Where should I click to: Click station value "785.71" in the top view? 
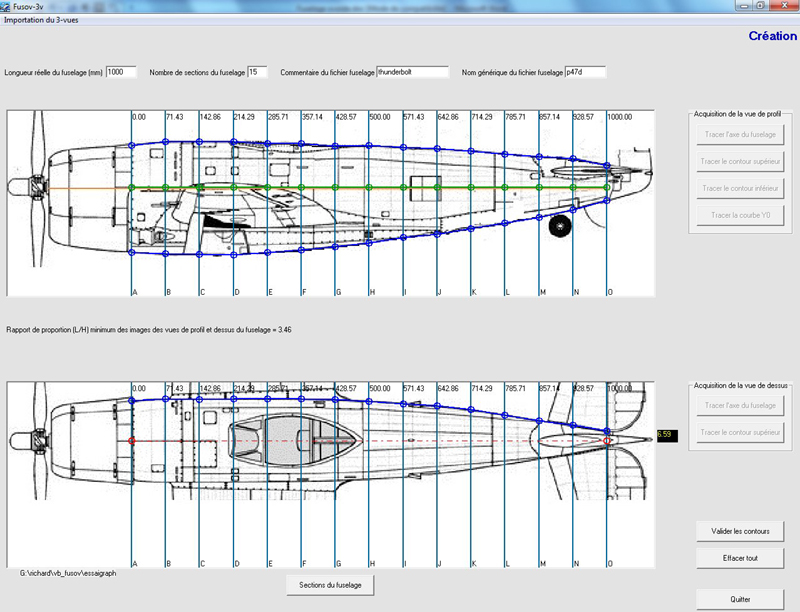[x=516, y=388]
